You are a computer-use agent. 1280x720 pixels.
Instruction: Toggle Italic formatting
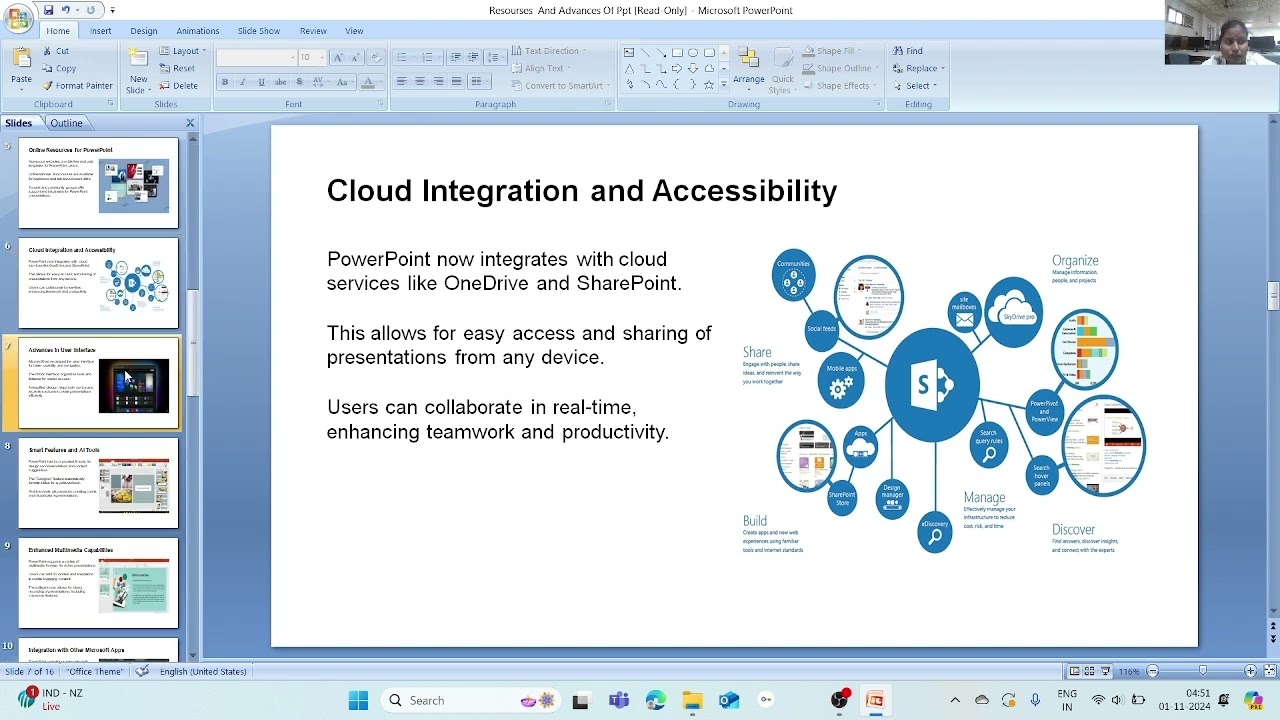point(242,82)
